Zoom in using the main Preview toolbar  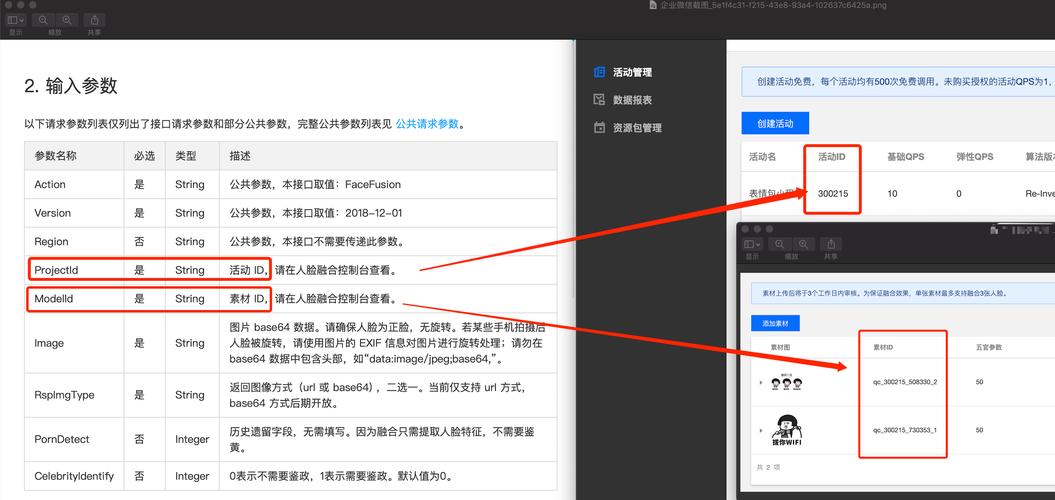(x=66, y=20)
